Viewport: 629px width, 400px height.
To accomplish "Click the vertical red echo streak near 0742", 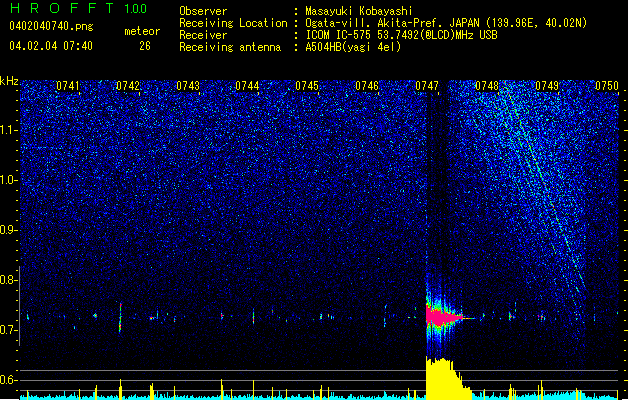I will (120, 317).
